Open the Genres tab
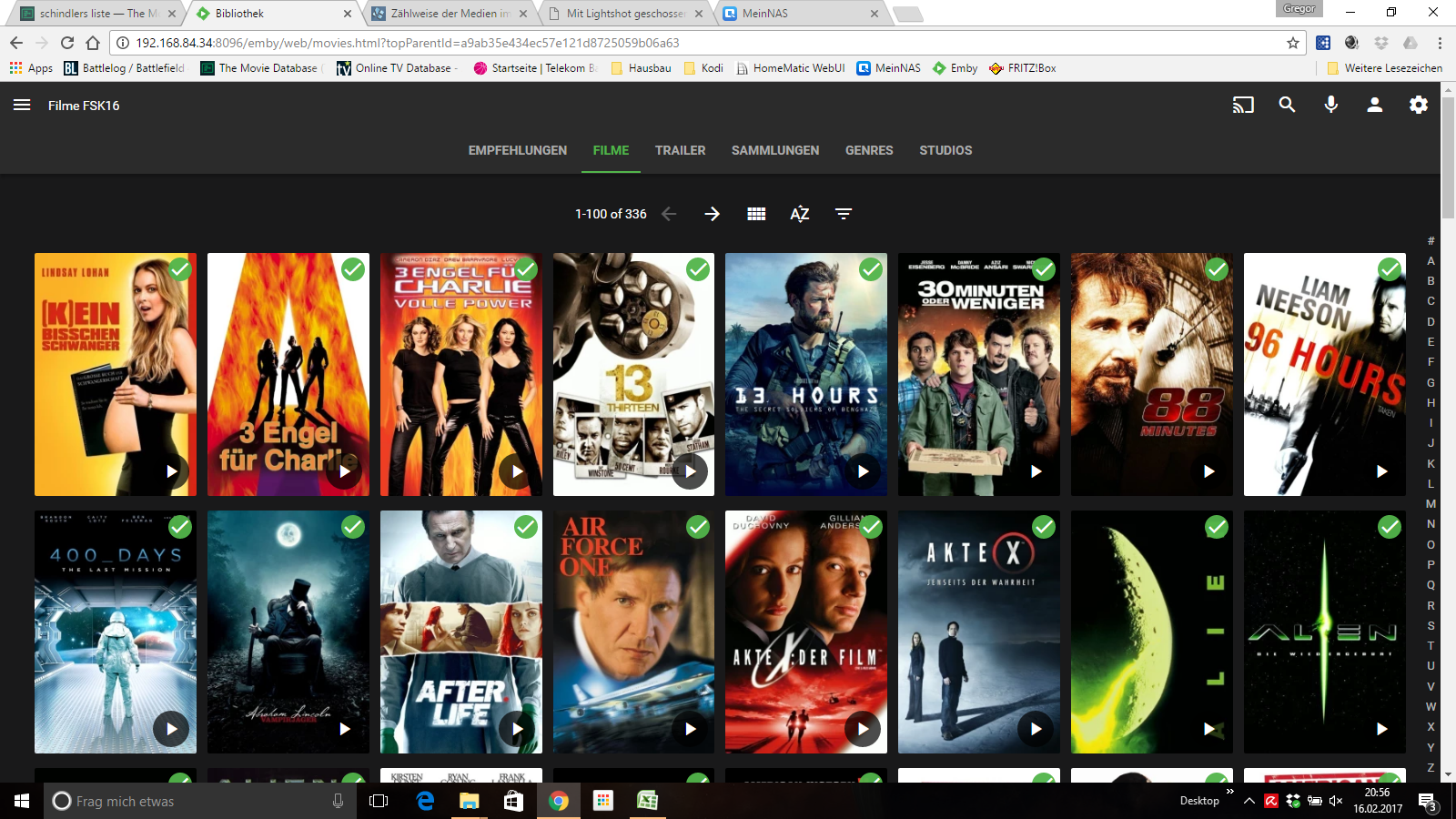The image size is (1456, 819). [x=869, y=150]
